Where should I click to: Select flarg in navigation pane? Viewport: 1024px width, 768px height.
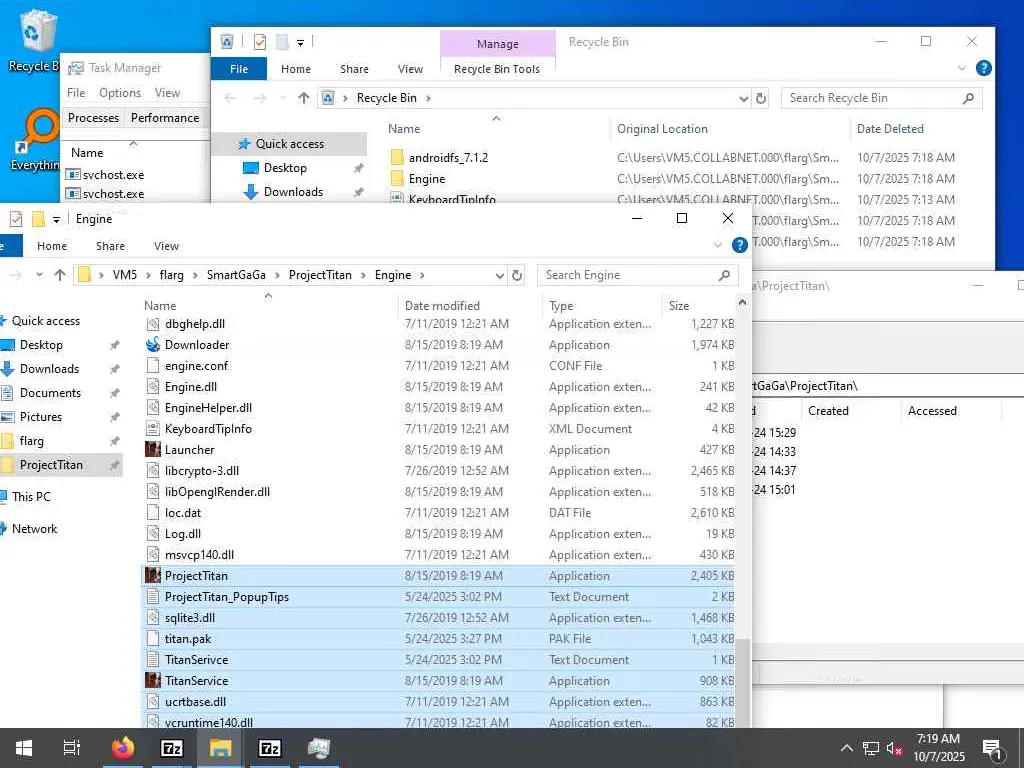click(x=31, y=441)
